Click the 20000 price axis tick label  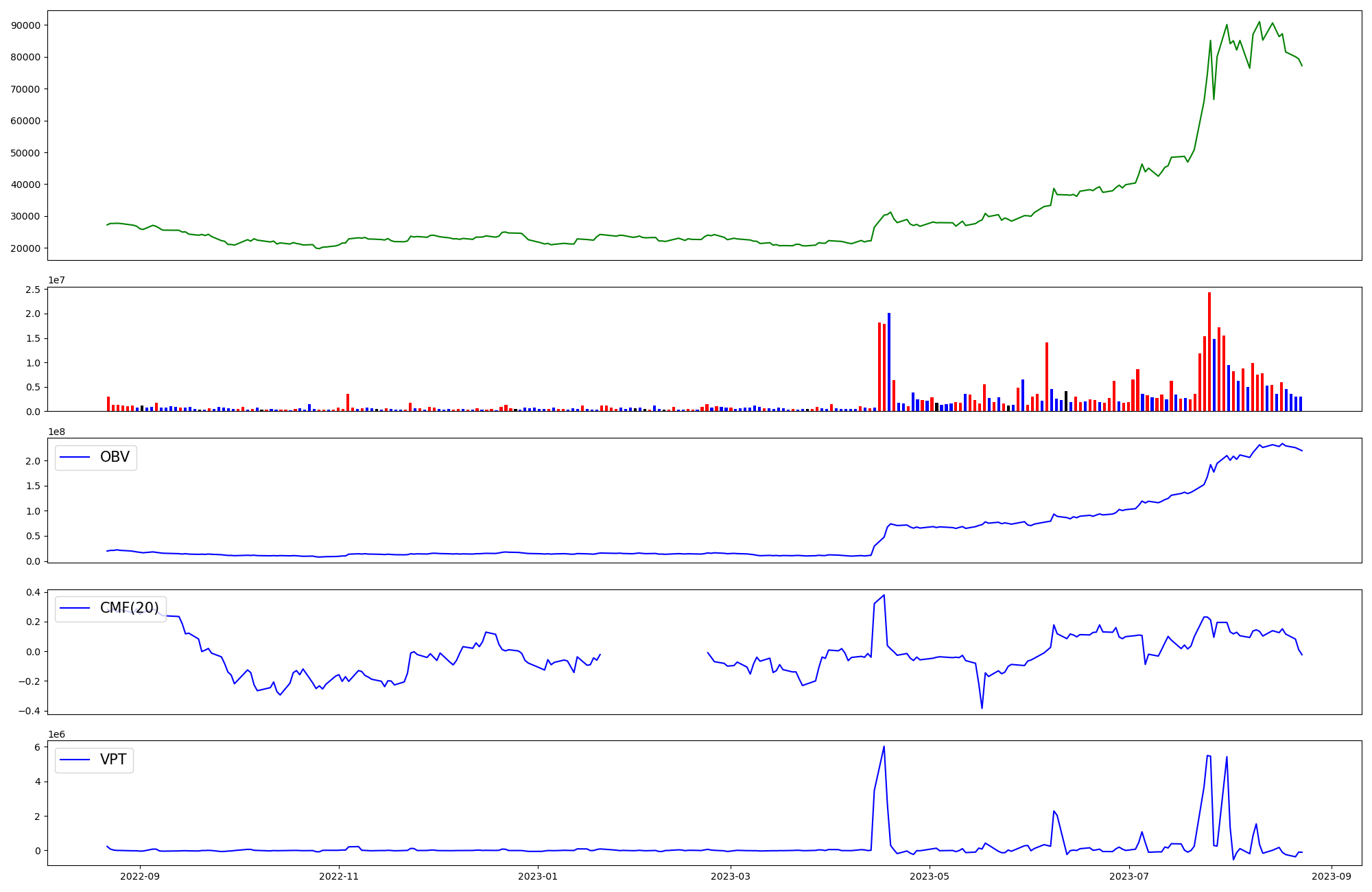[26, 248]
